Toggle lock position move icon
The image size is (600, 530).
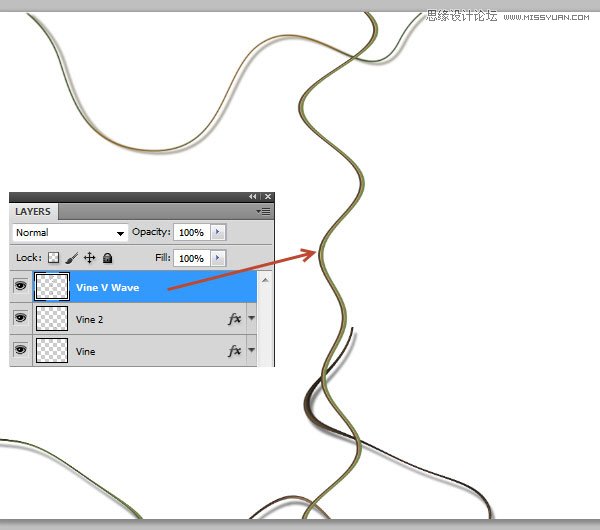[89, 258]
